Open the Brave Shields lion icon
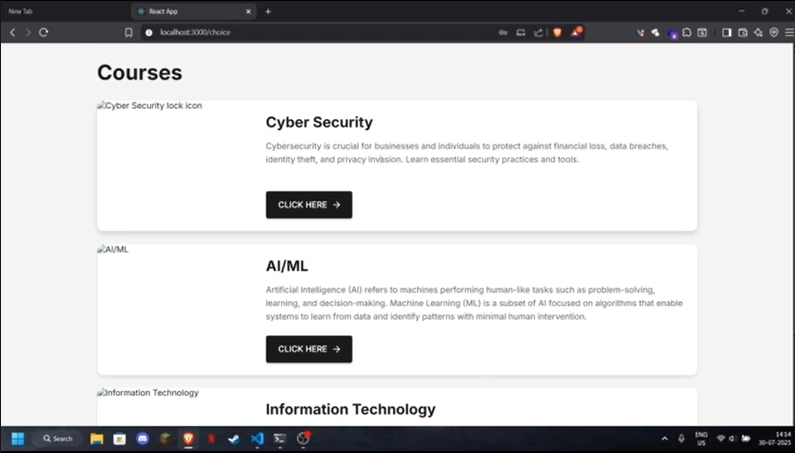The height and width of the screenshot is (453, 795). [557, 32]
